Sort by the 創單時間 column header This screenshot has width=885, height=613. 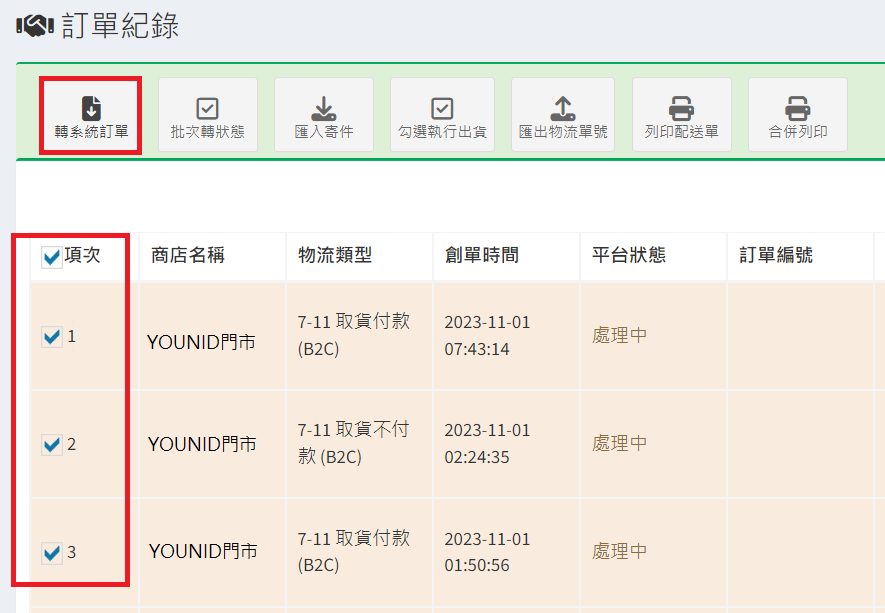(482, 256)
